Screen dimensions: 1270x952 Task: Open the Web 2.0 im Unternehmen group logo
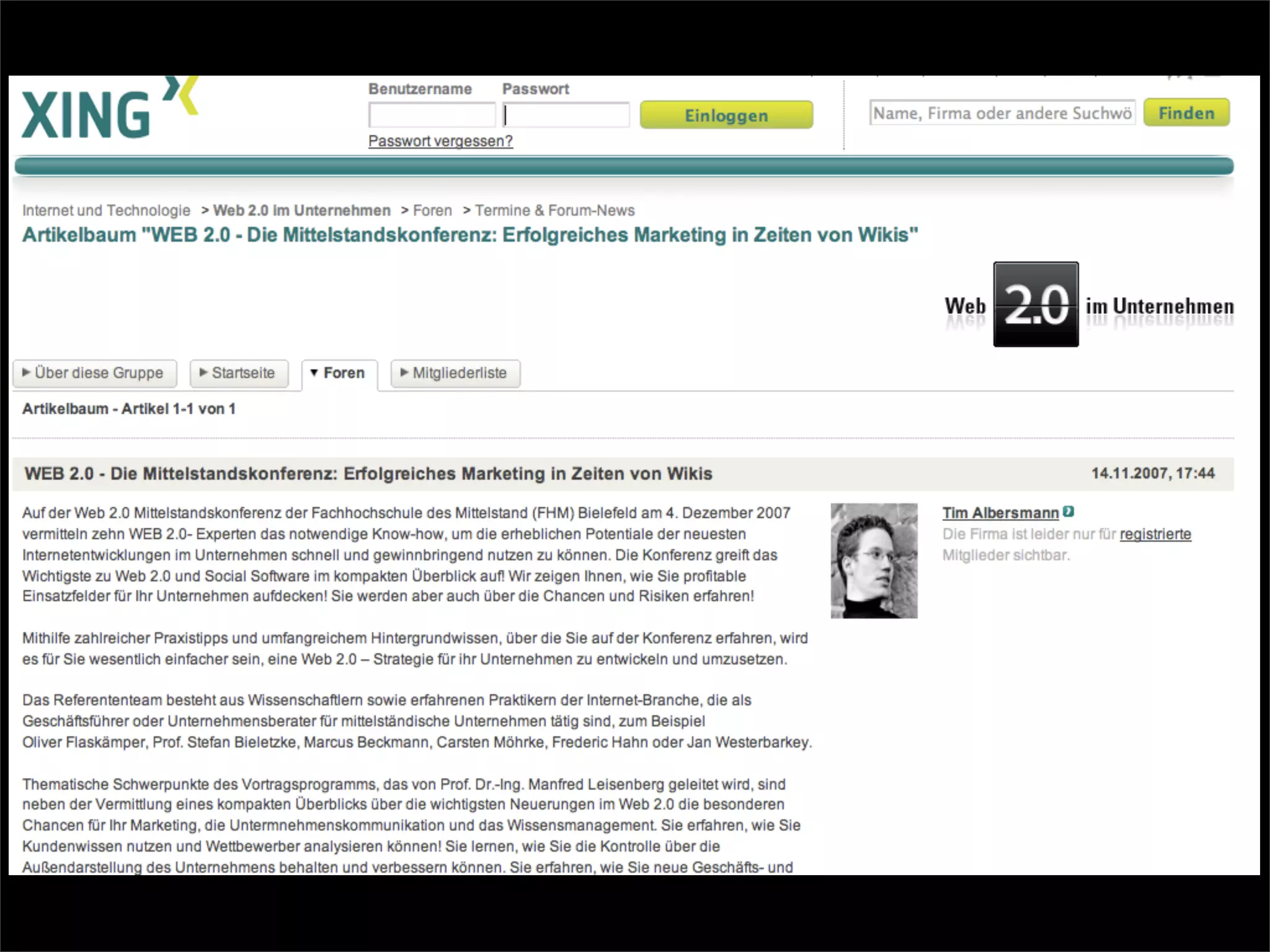(x=1089, y=304)
